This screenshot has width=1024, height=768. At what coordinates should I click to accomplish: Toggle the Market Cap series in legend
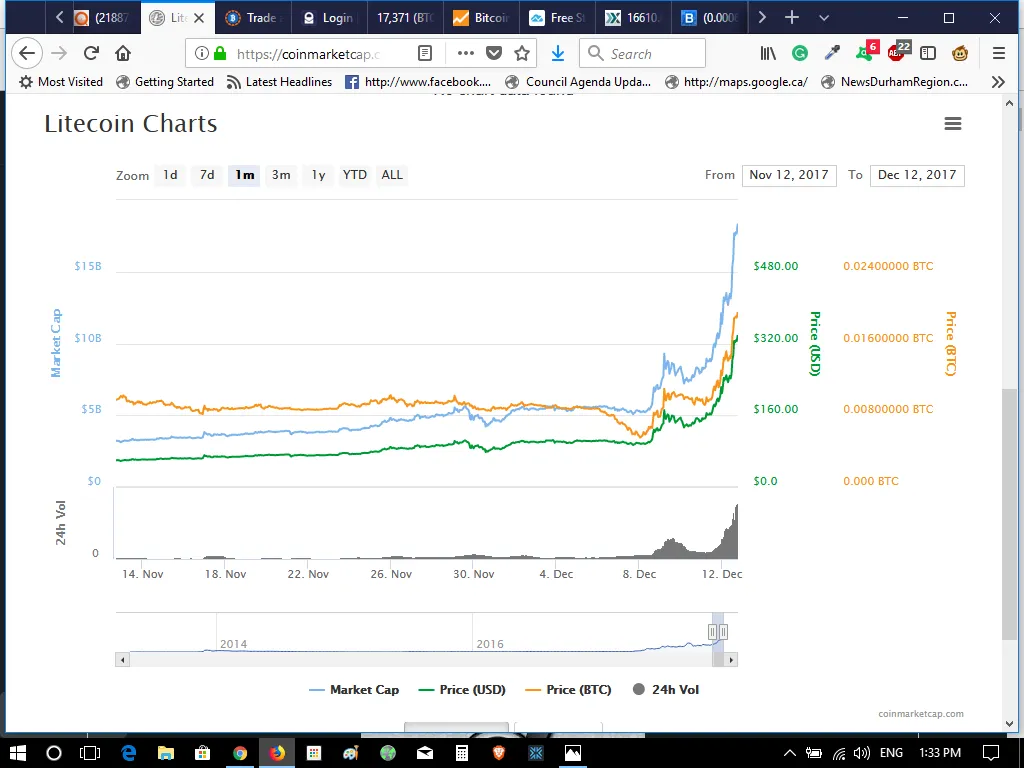pyautogui.click(x=354, y=690)
